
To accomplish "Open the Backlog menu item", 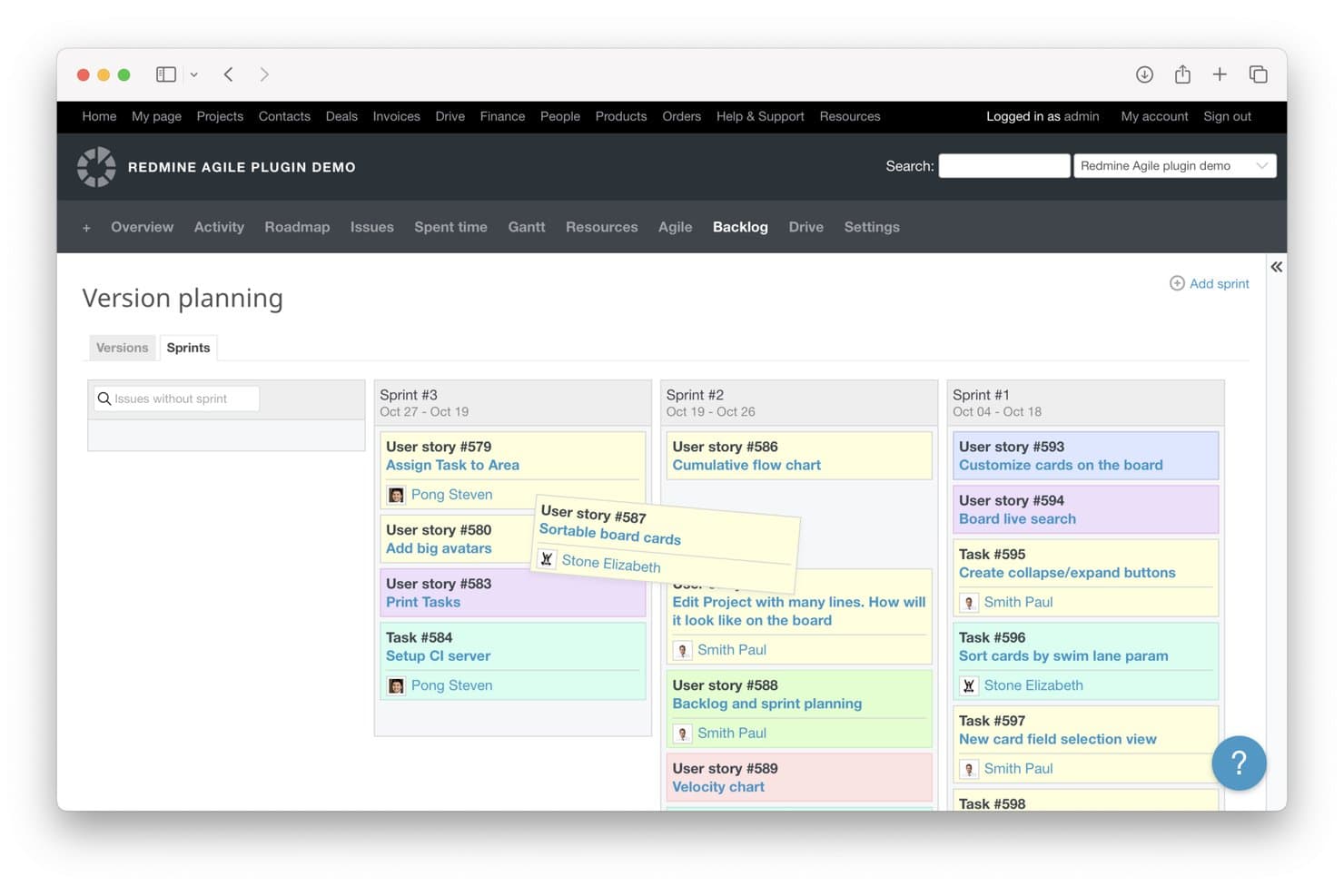I will [x=740, y=227].
